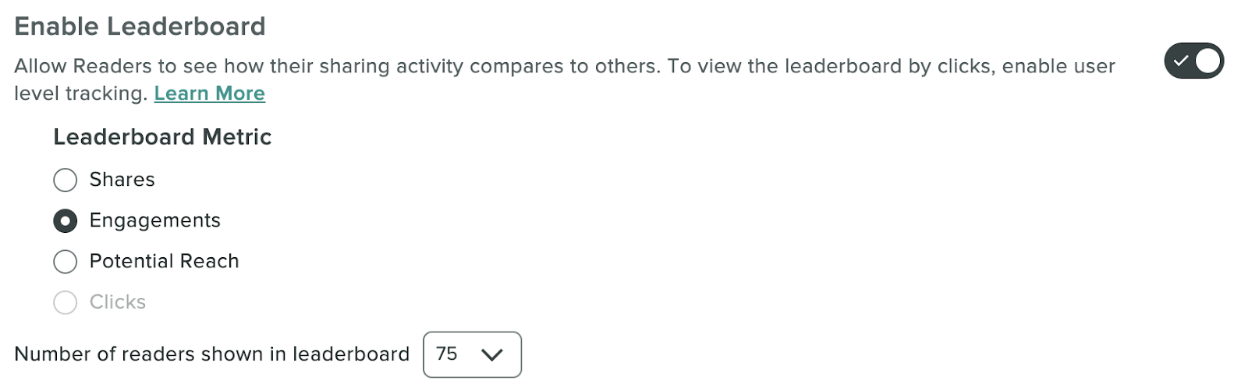Click the checkmark icon inside the leaderboard switch

(1181, 61)
